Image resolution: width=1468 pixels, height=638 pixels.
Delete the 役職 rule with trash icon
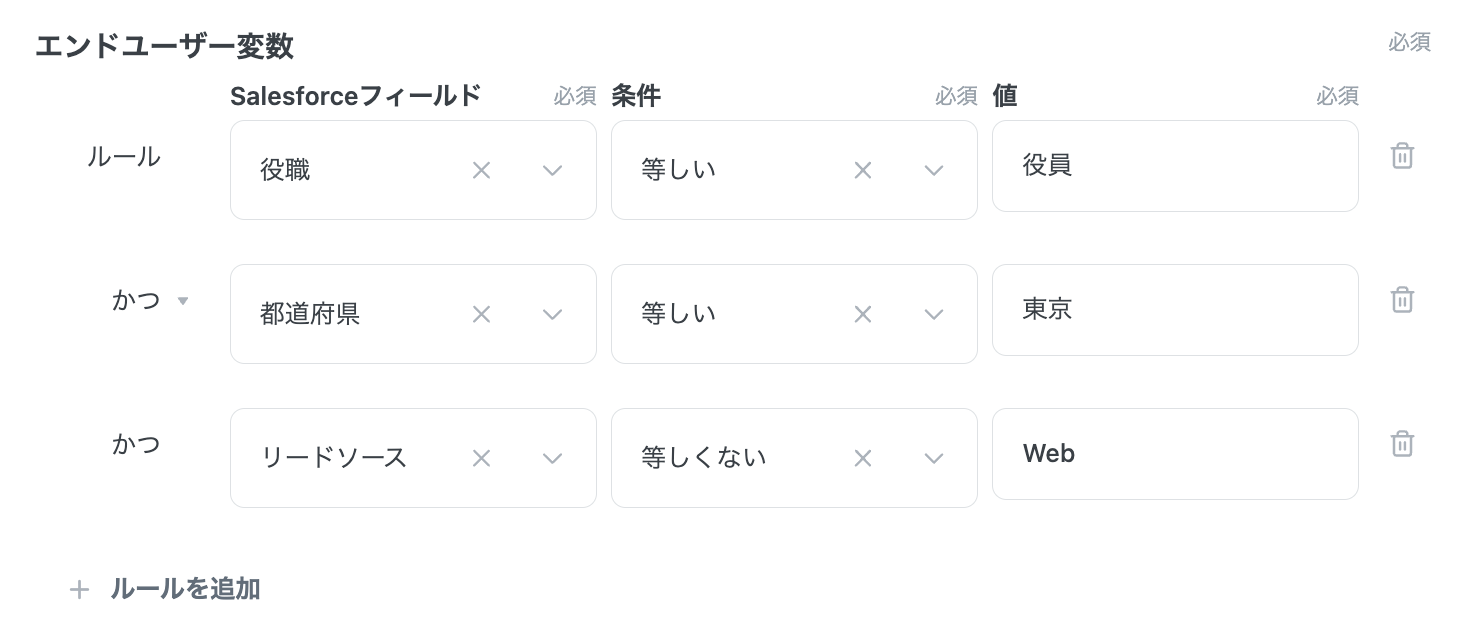[1402, 156]
